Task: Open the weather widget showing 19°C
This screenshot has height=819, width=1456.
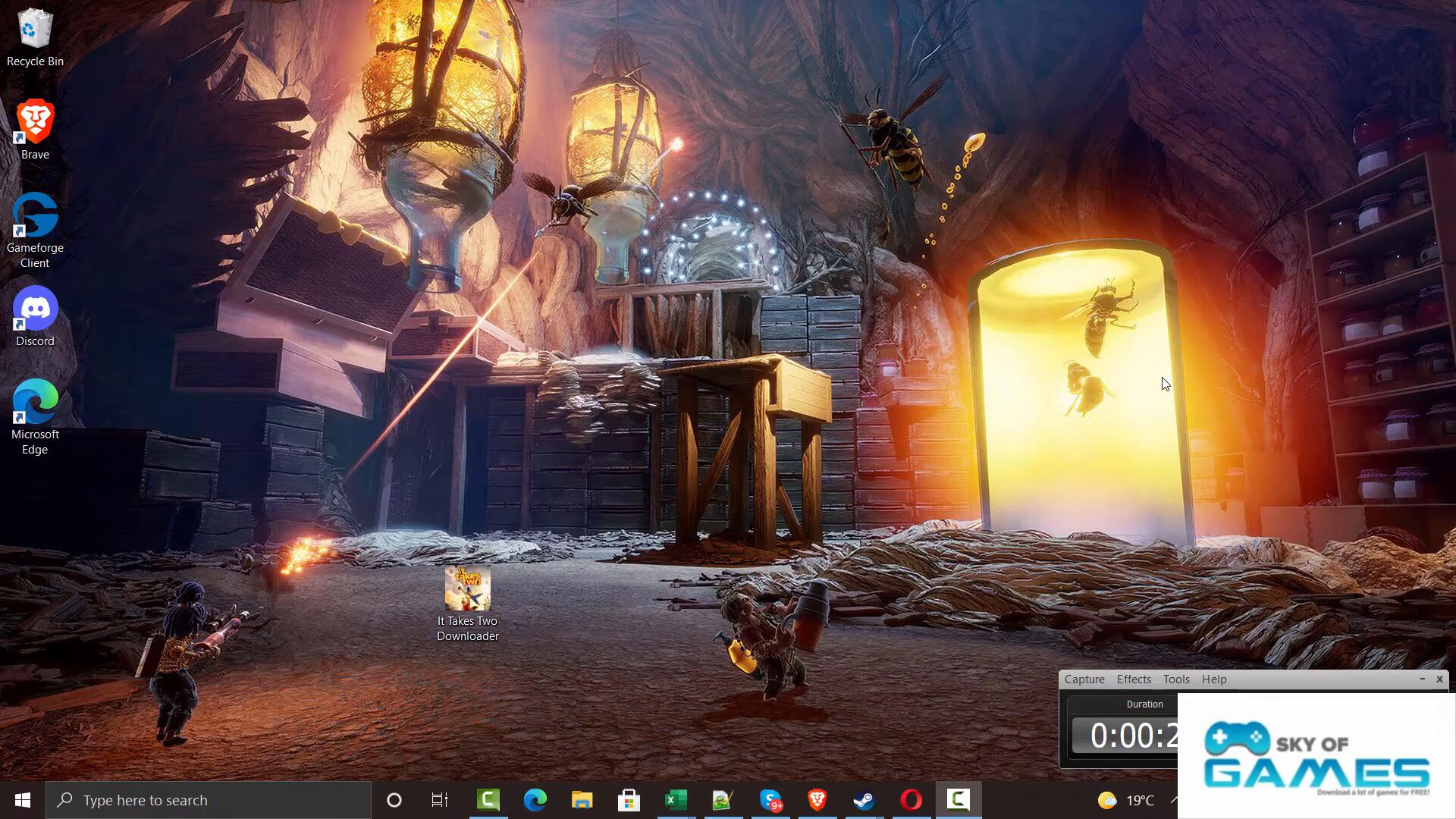Action: point(1126,800)
